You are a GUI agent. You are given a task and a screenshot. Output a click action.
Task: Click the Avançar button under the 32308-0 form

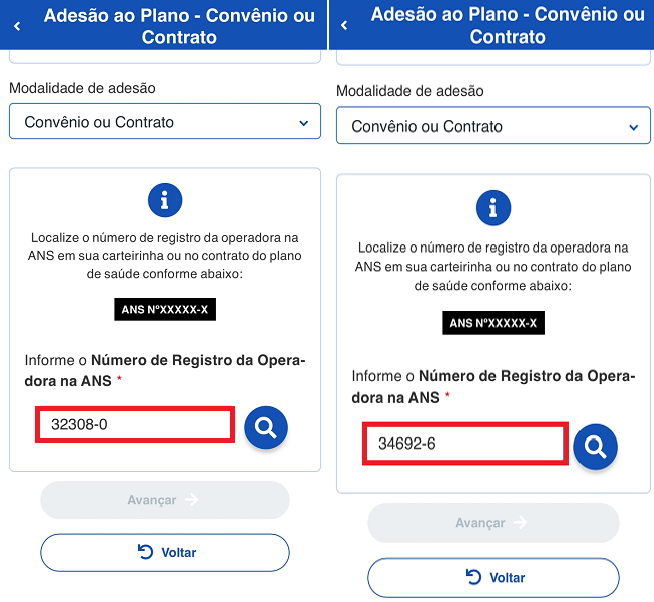point(165,500)
